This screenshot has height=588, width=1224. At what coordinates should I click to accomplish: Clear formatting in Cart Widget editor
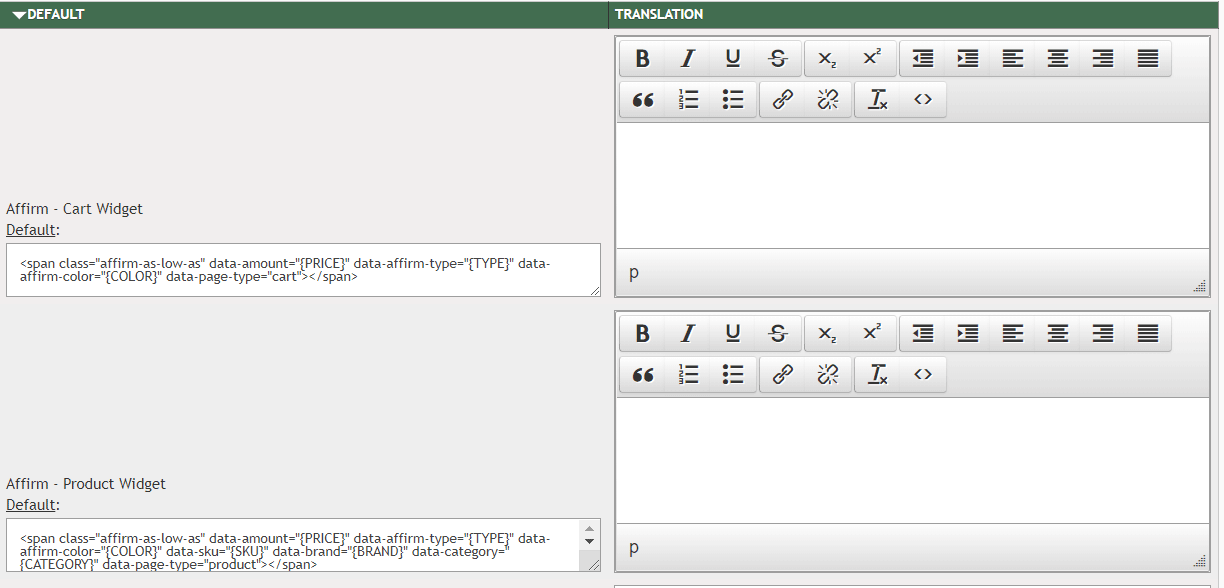[x=878, y=100]
